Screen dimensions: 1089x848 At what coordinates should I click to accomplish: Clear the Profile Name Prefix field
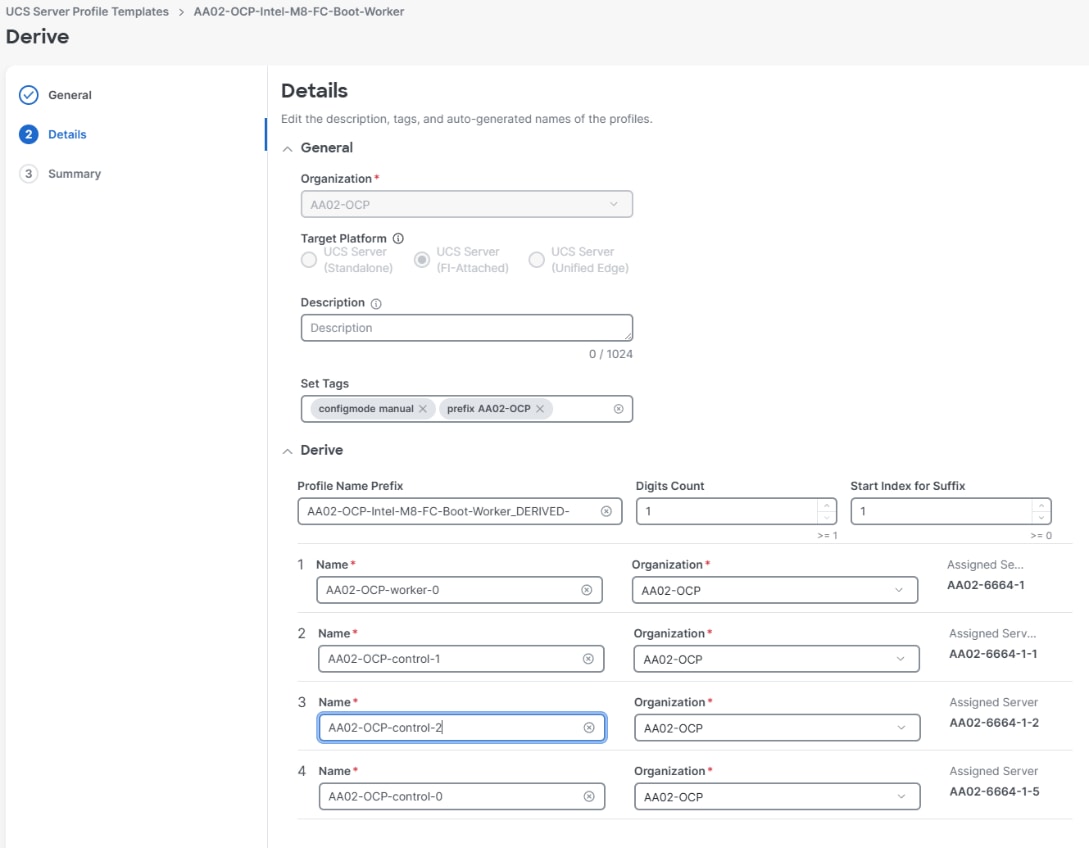pyautogui.click(x=606, y=511)
